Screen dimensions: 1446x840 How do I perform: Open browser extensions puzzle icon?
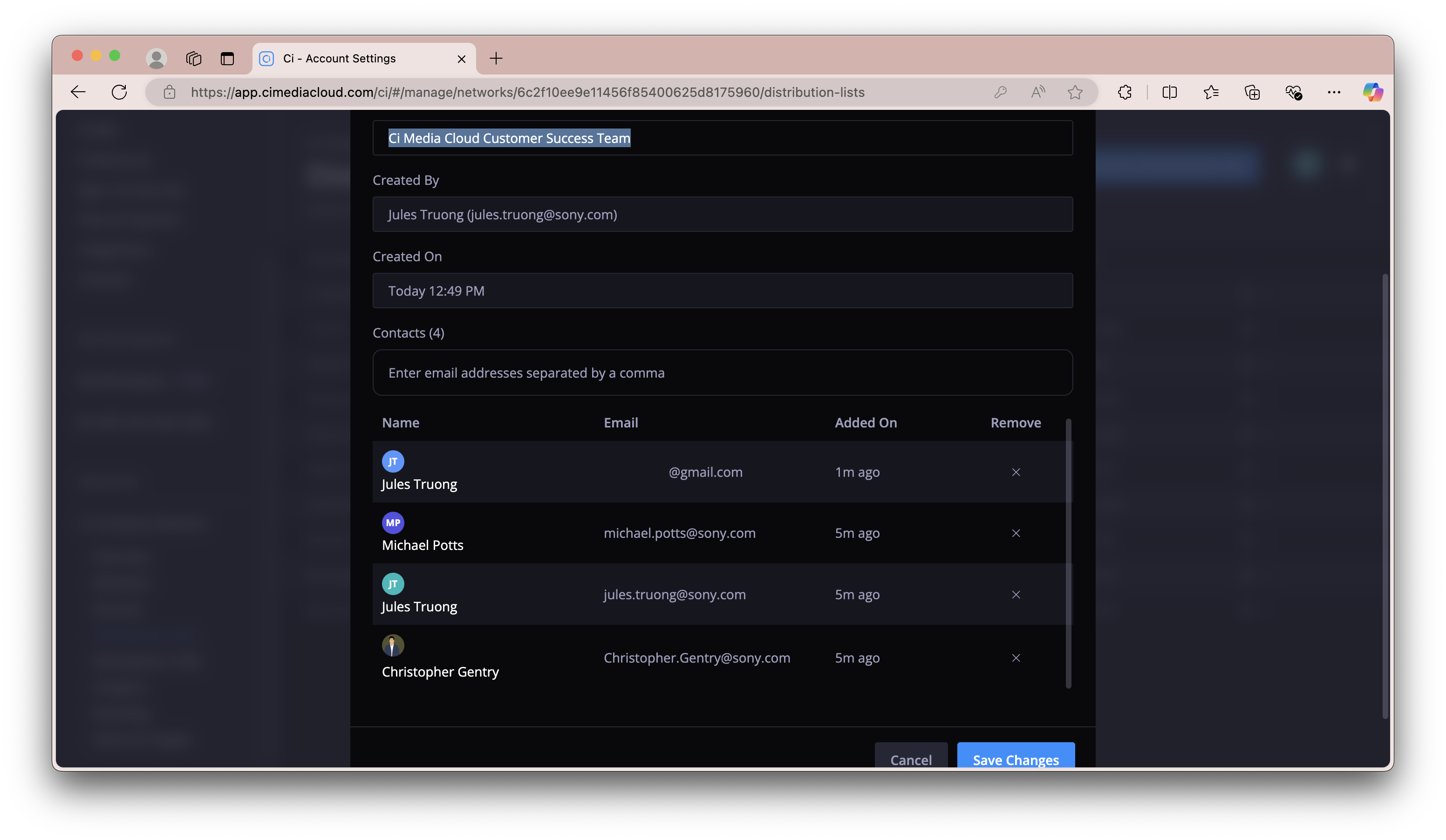coord(1125,92)
